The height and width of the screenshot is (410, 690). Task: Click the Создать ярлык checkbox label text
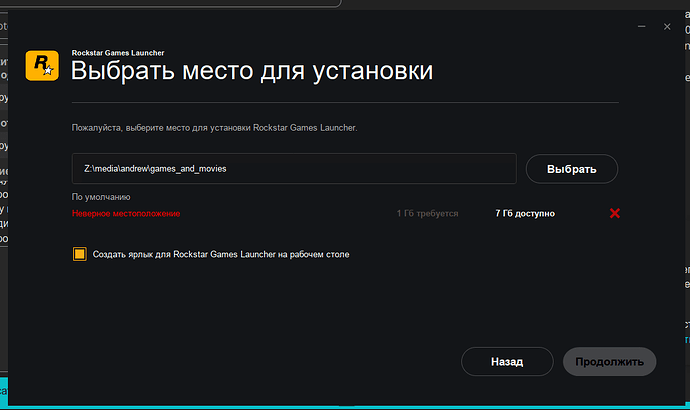pos(221,254)
